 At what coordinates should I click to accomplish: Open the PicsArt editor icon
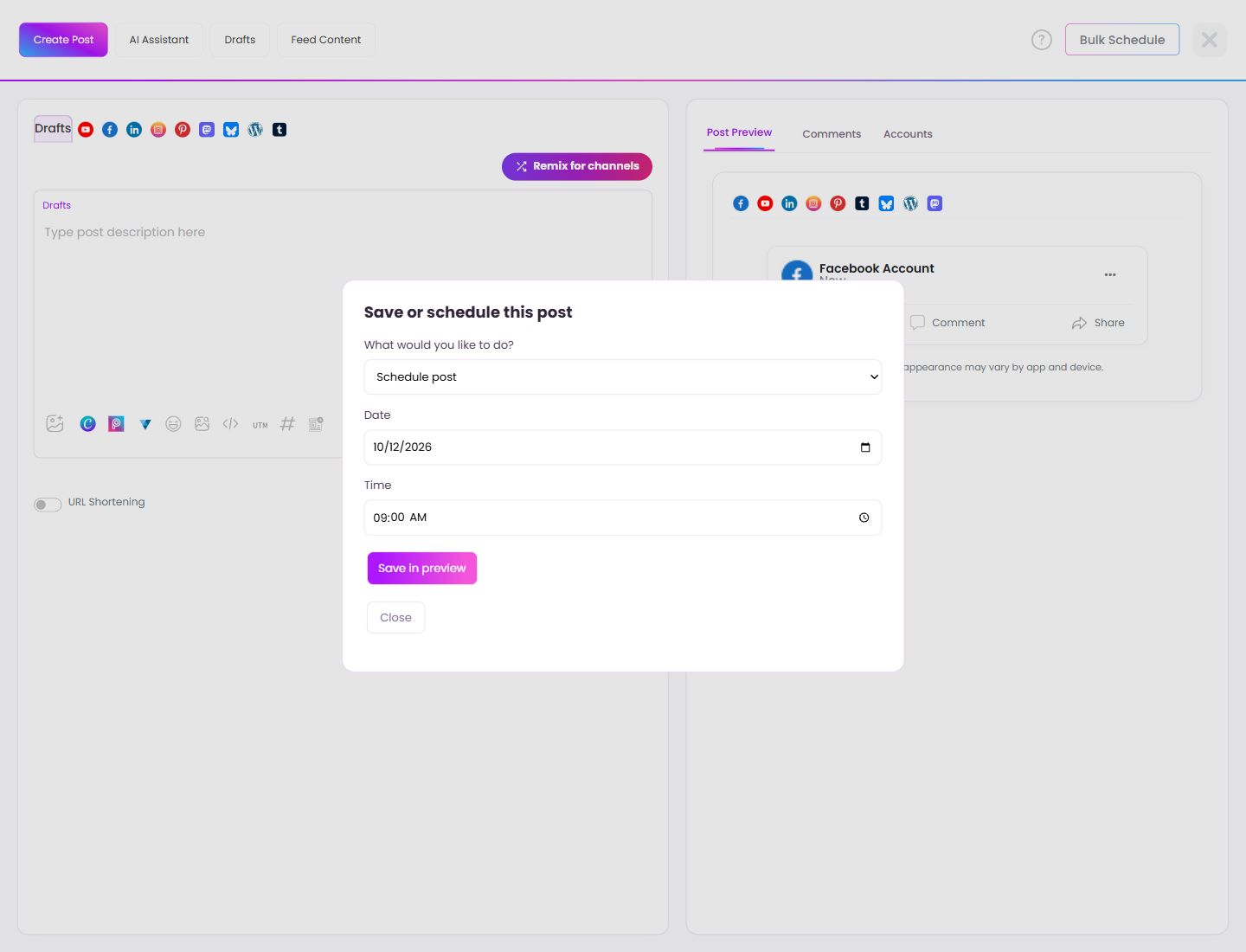pyautogui.click(x=116, y=424)
